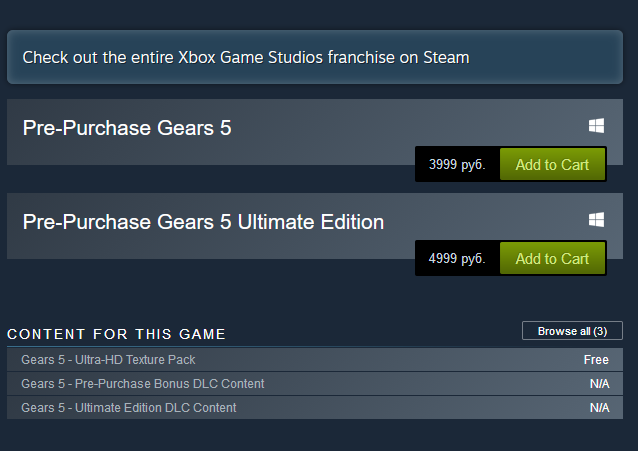This screenshot has width=638, height=451.
Task: Click Content For This Game section header
Action: [x=117, y=334]
